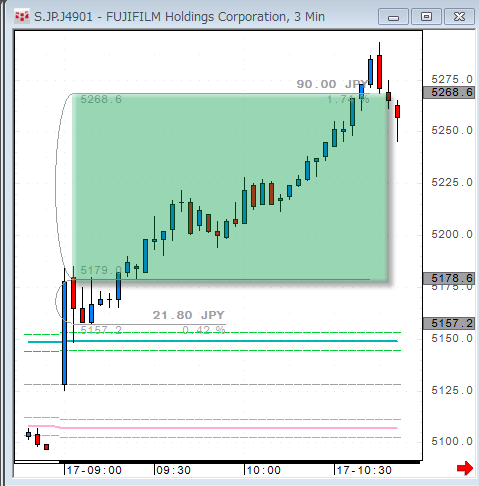Image resolution: width=479 pixels, height=486 pixels.
Task: Click the window title 'FUJIFILM Holdings Corporation, 3 Min'
Action: [x=215, y=17]
